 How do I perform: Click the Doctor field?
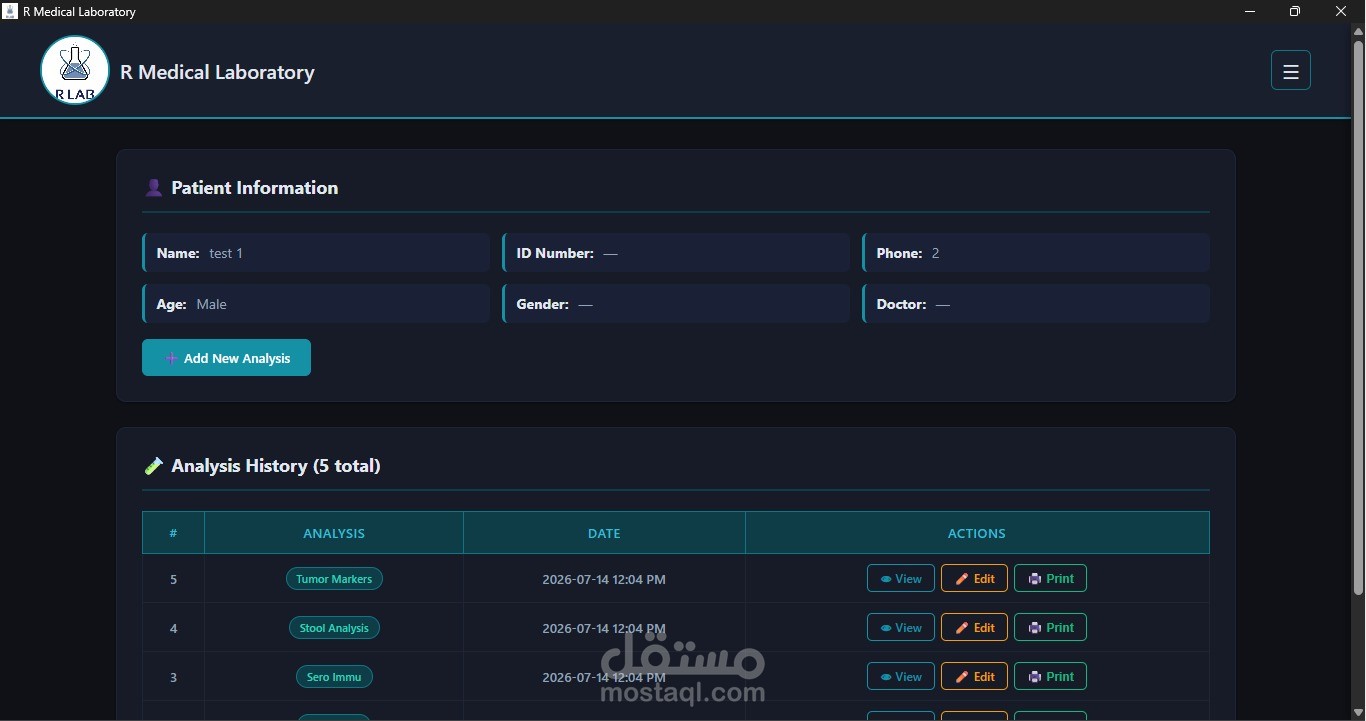1036,304
